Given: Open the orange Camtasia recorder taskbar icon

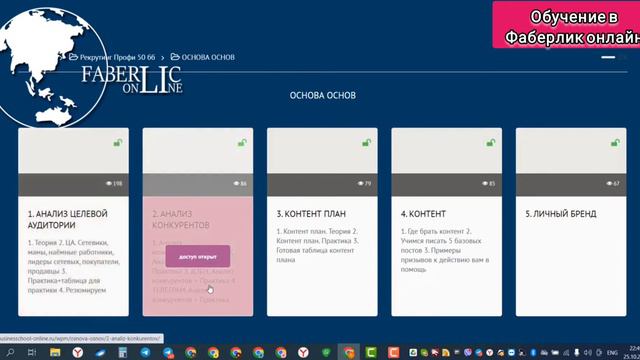Looking at the screenshot, I should 393,352.
